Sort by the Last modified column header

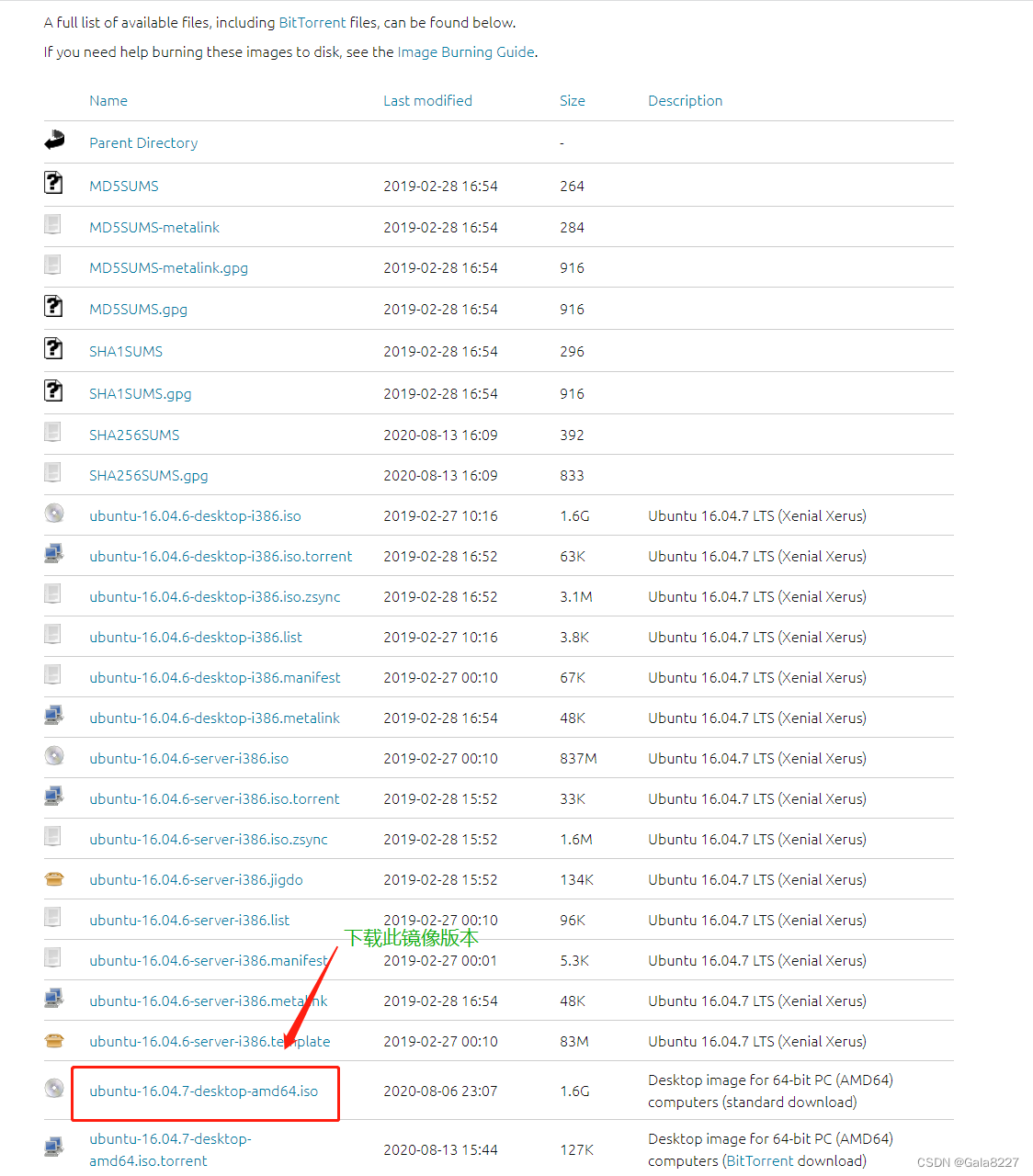(427, 101)
